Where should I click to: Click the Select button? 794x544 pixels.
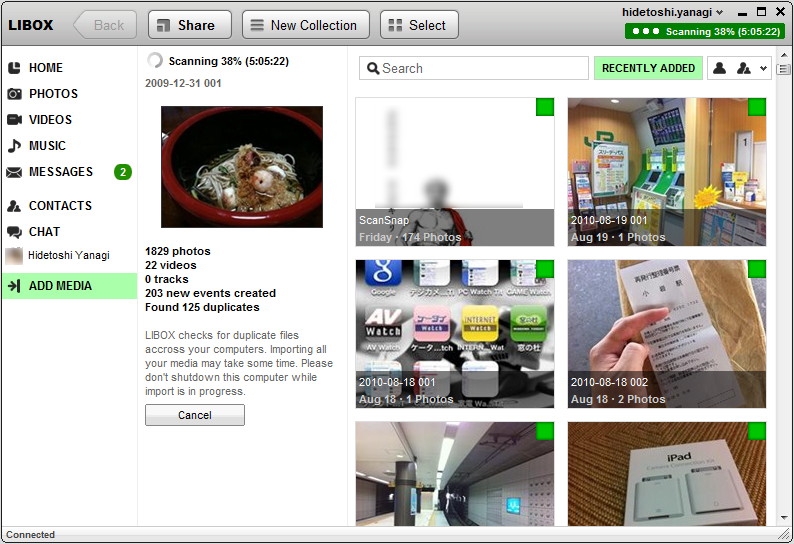pos(419,25)
